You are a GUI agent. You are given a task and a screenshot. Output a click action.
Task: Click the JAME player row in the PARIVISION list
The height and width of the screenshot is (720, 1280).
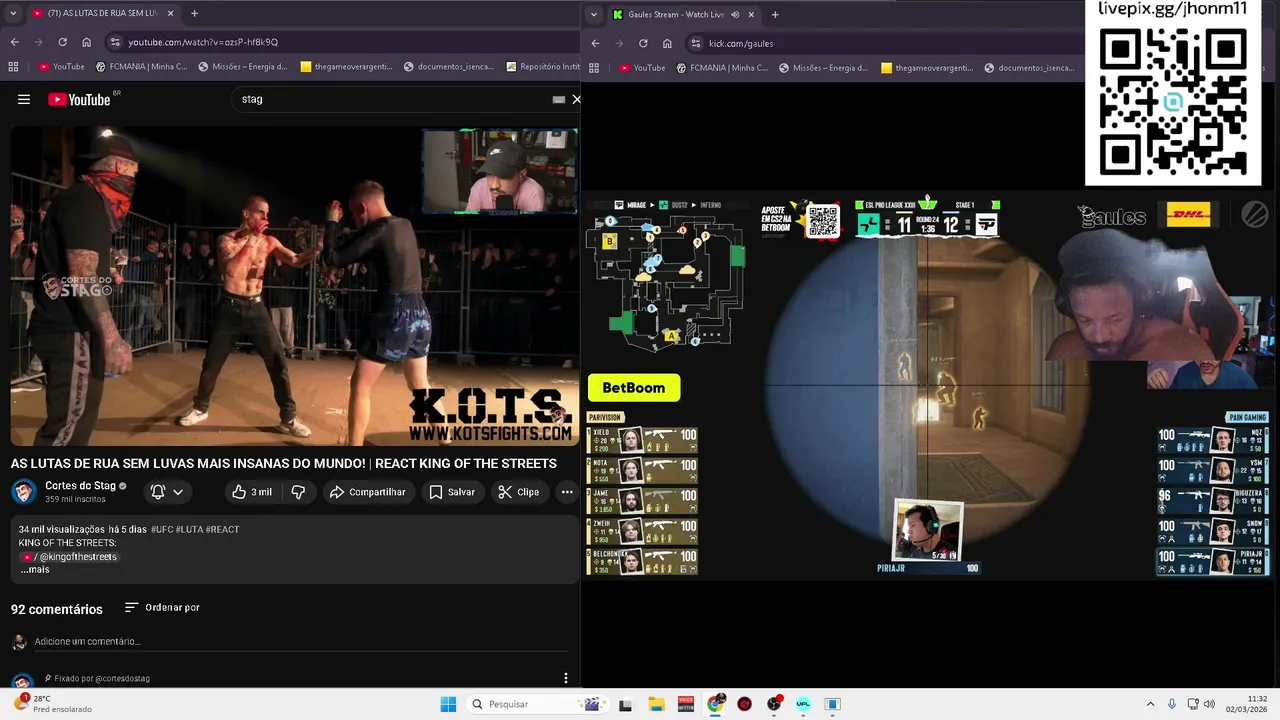coord(642,500)
